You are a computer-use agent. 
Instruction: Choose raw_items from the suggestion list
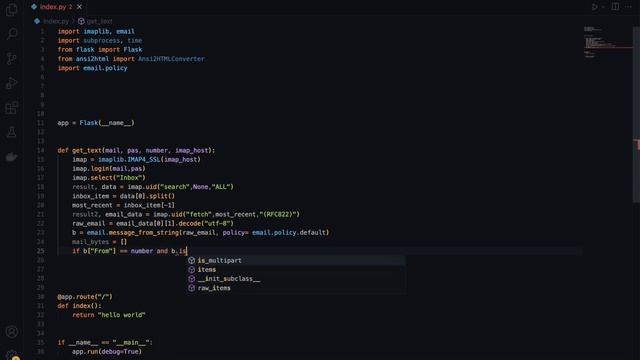296,288
